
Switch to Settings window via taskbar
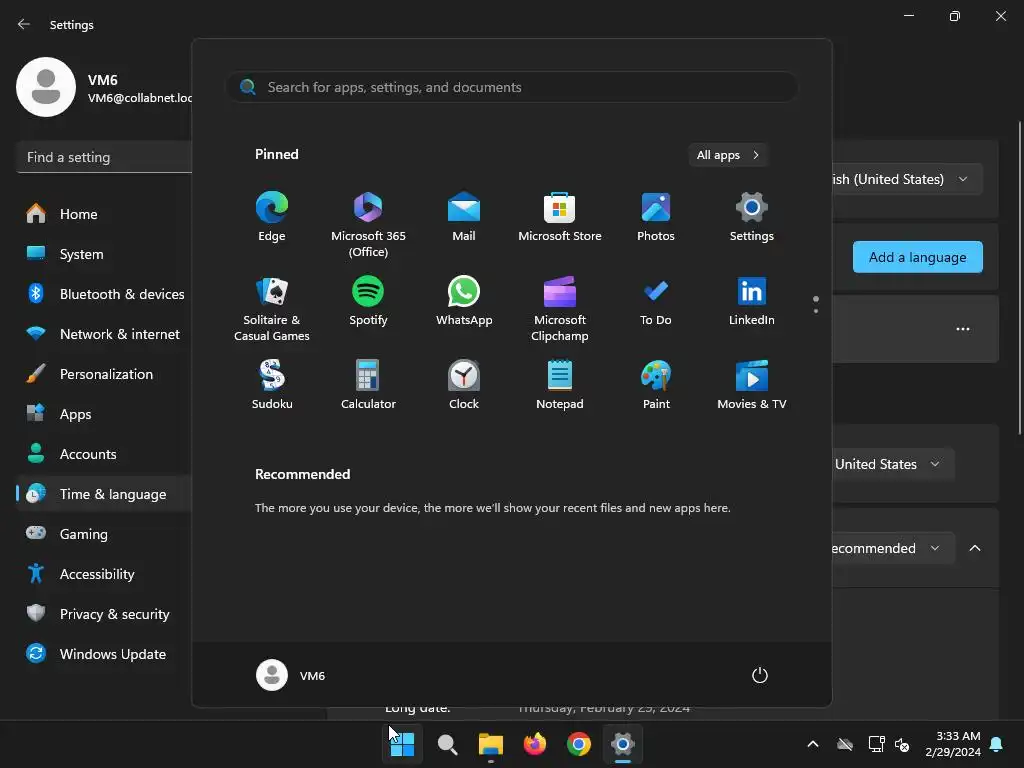[622, 744]
